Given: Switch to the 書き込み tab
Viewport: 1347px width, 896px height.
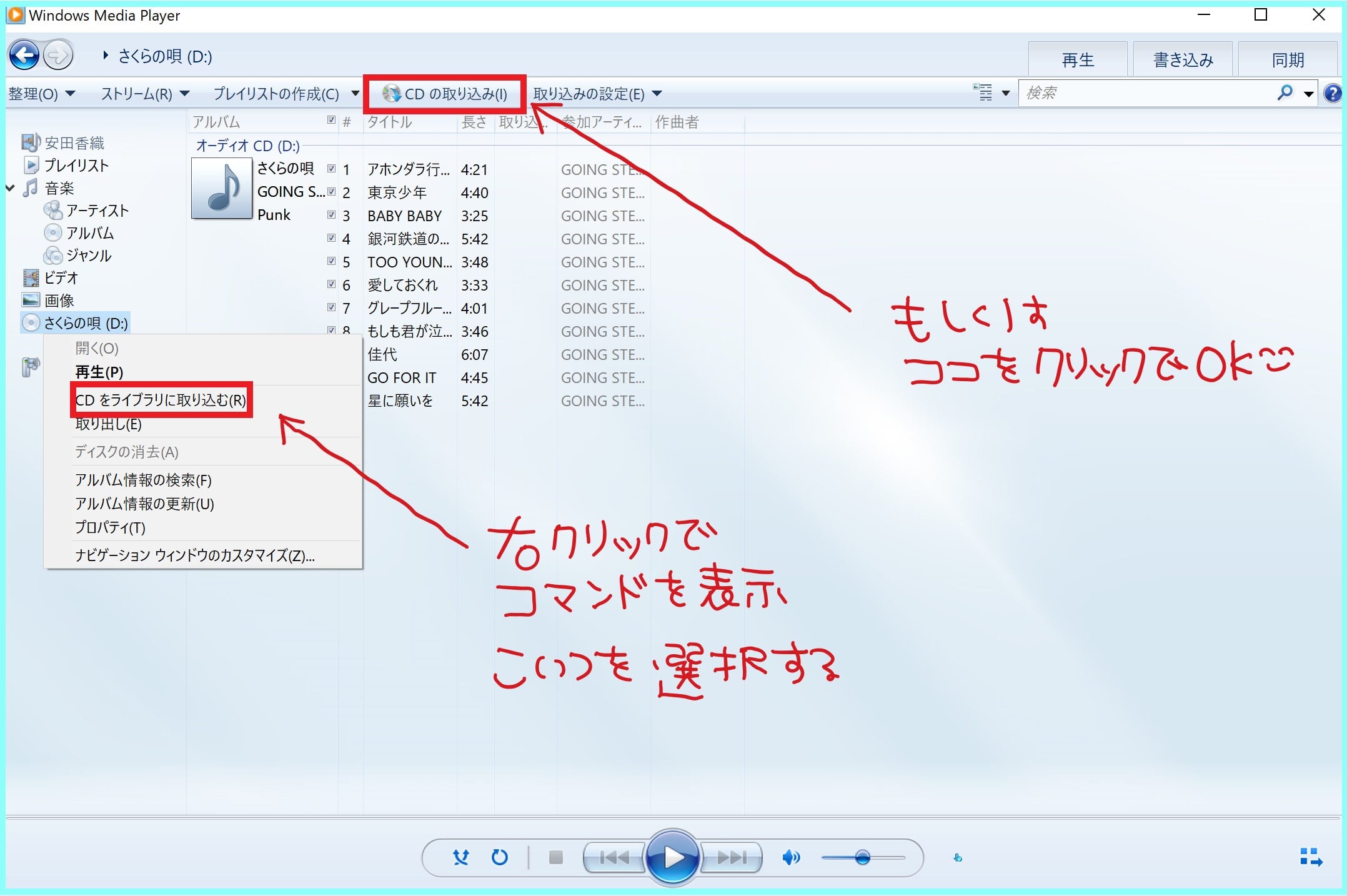Looking at the screenshot, I should [1183, 59].
